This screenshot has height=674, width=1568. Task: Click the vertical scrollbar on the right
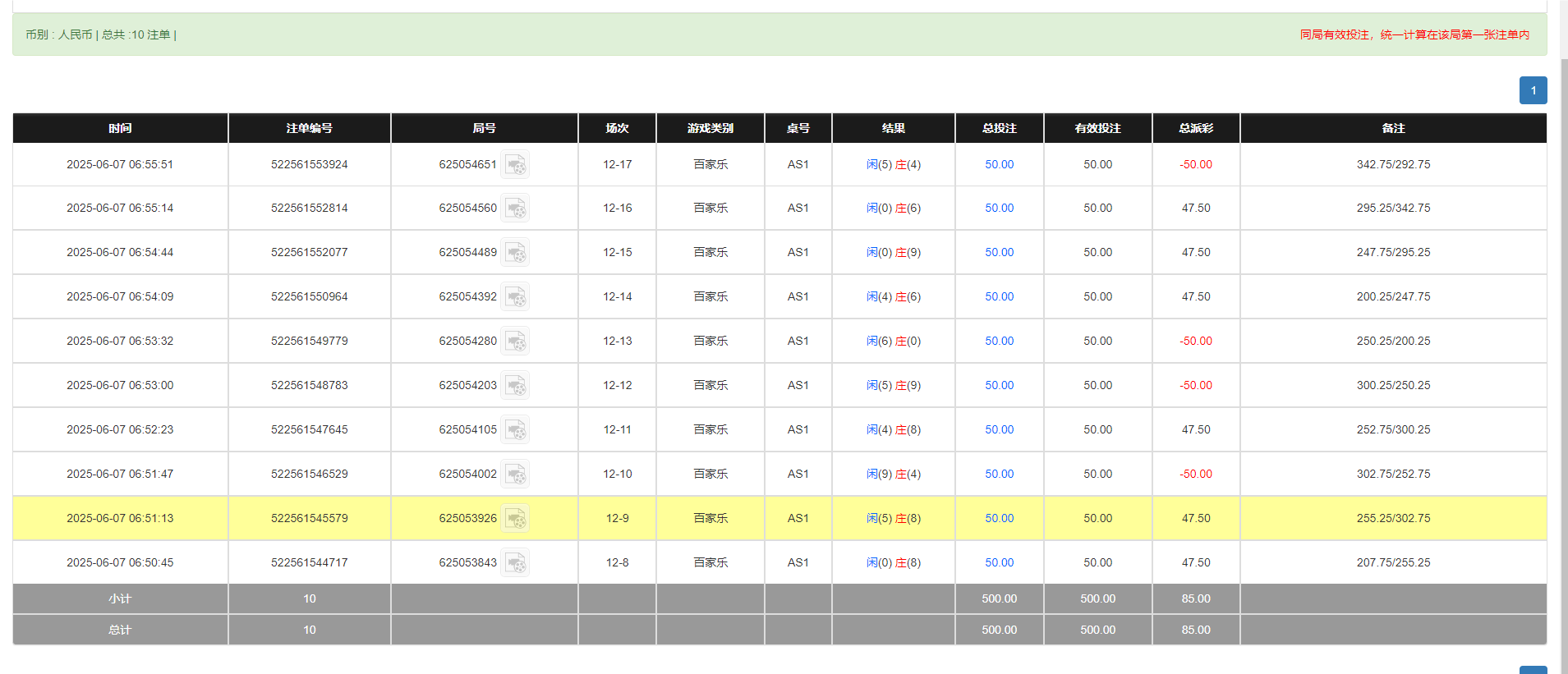click(x=1562, y=328)
